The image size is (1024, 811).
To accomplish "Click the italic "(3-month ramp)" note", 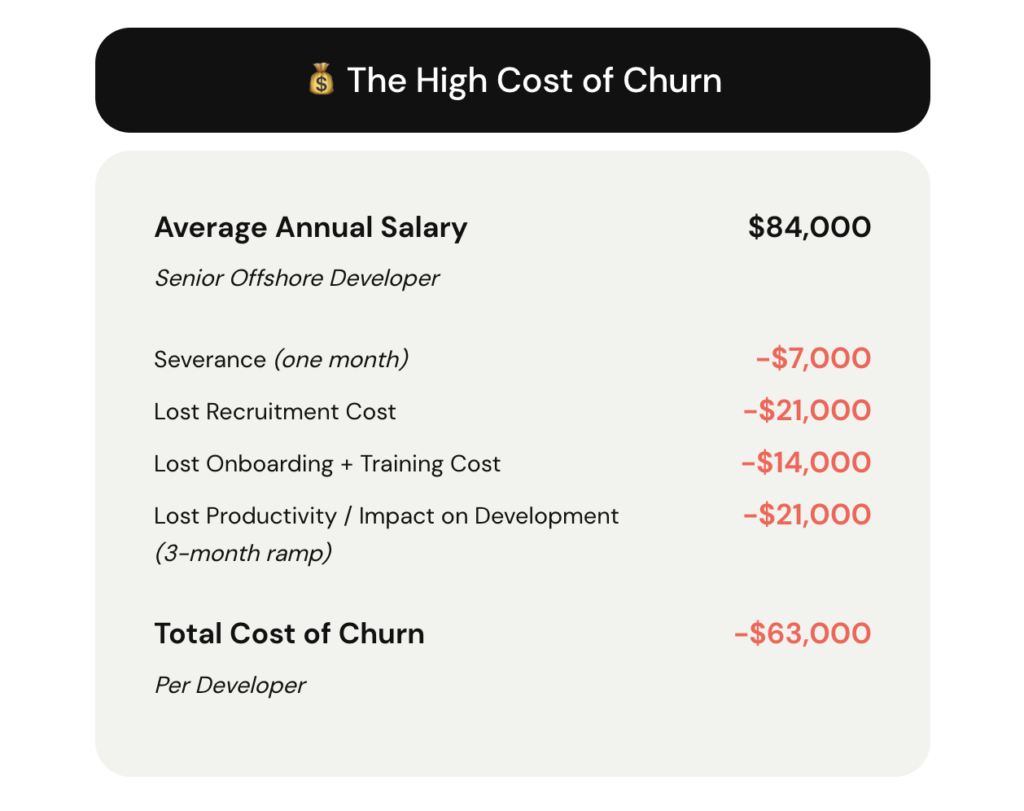I will click(x=242, y=553).
